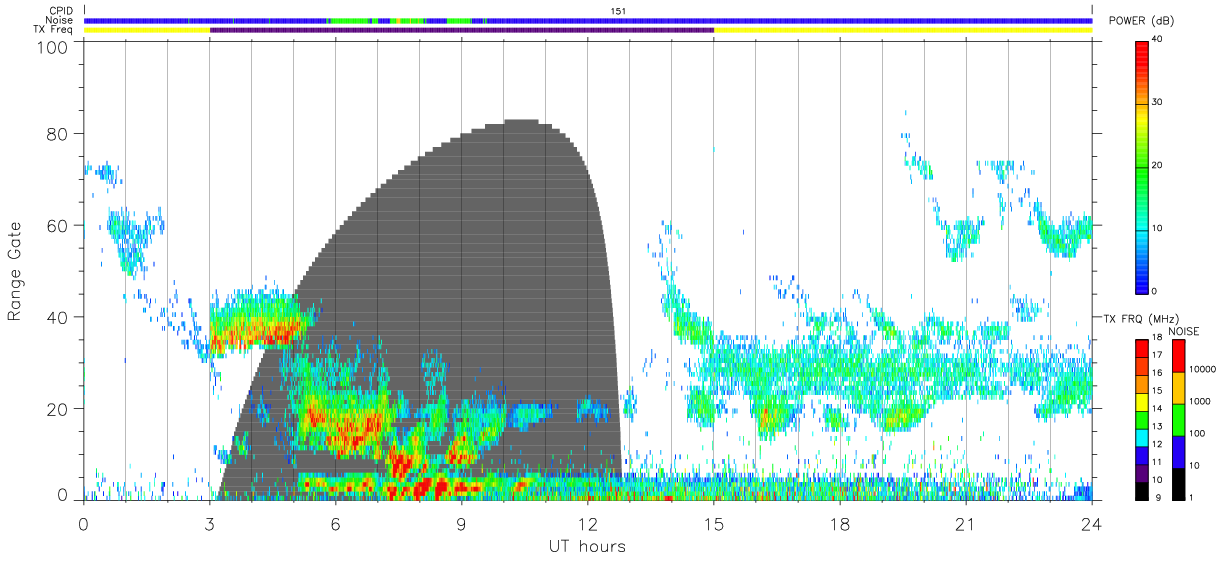Click the 9 label on TX FRQ legend

(x=1156, y=497)
